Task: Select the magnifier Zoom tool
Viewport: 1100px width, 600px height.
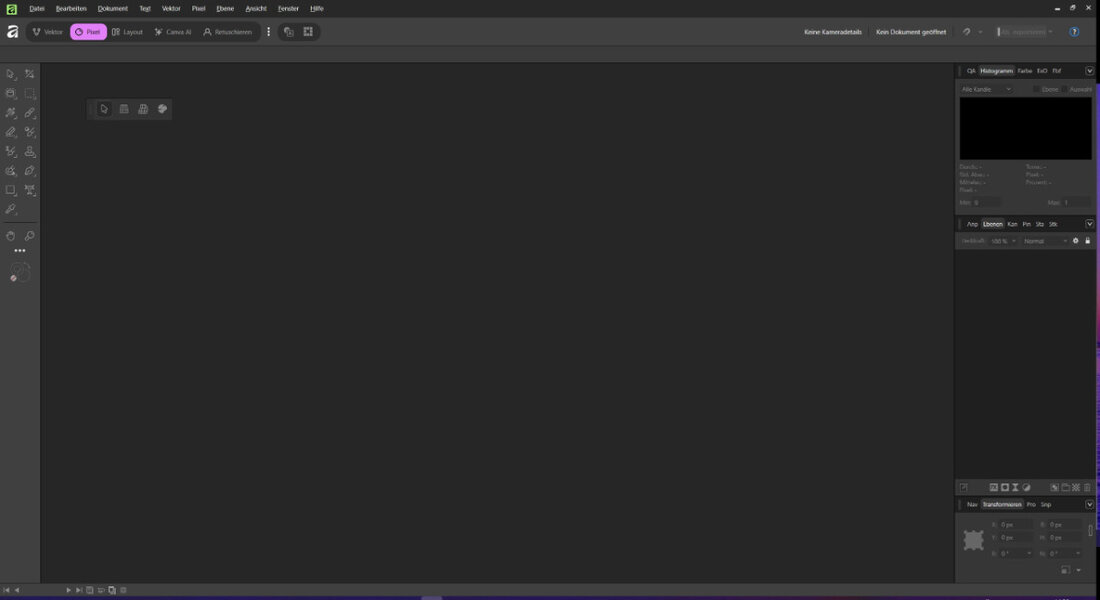Action: (x=29, y=236)
